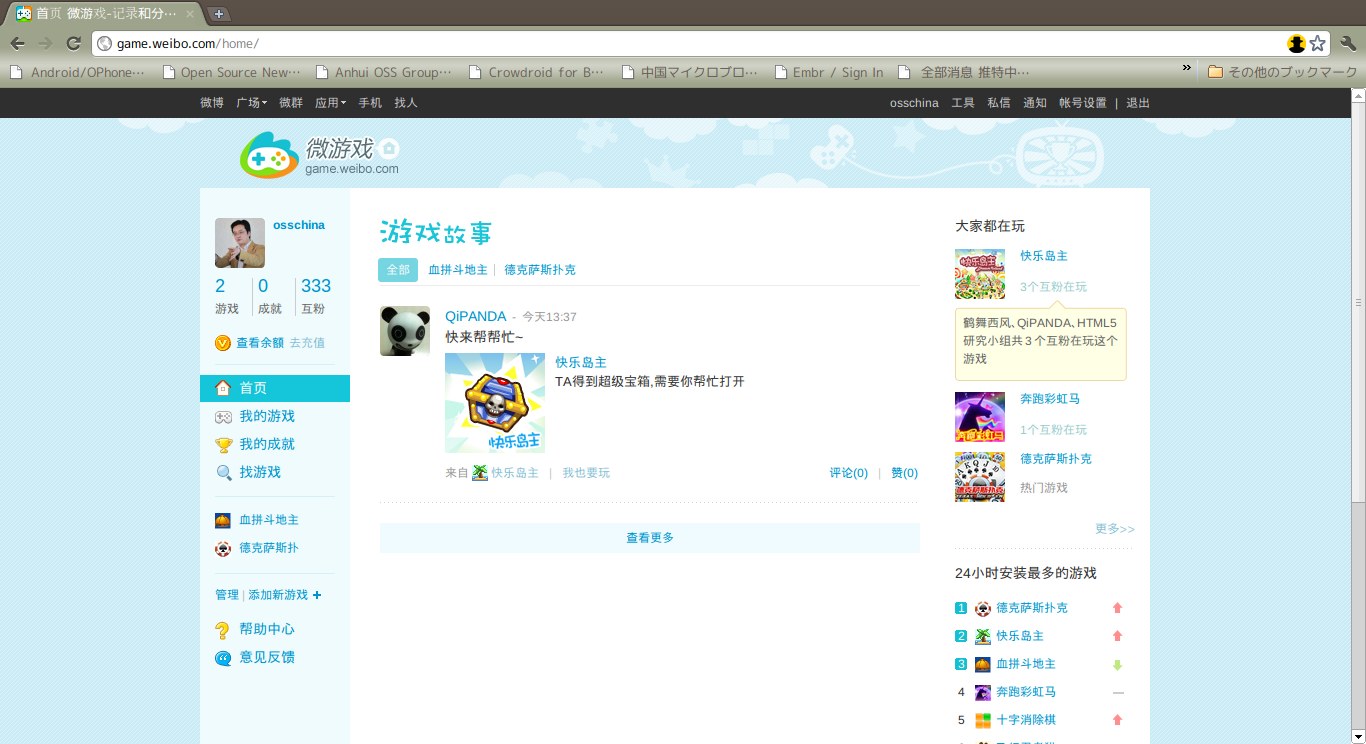Select the 全部 filter tab
Viewport: 1366px width, 744px height.
coord(398,270)
